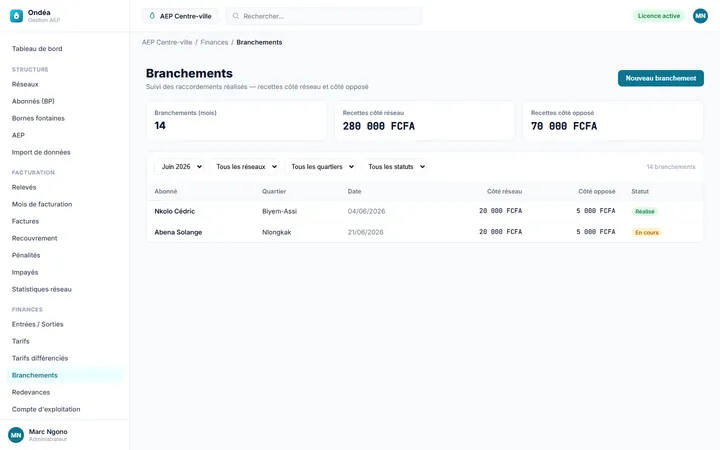This screenshot has height=450, width=720.
Task: Click the AEP Centre-ville breadcrumb link
Action: point(167,42)
